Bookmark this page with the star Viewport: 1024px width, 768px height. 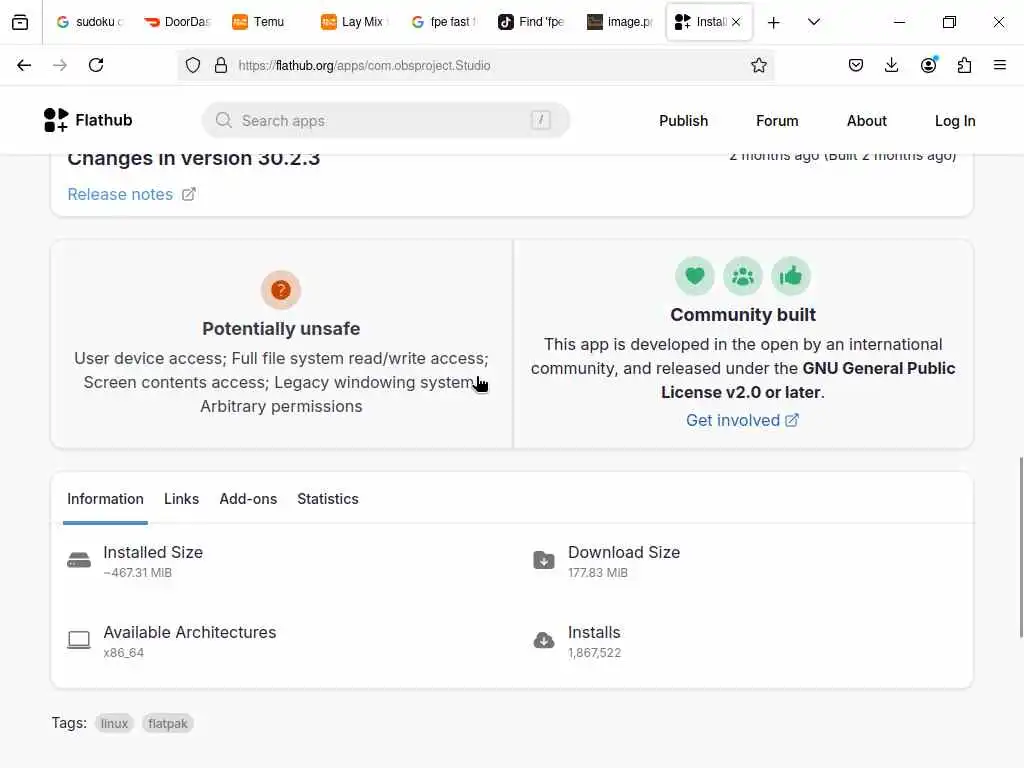[x=758, y=65]
